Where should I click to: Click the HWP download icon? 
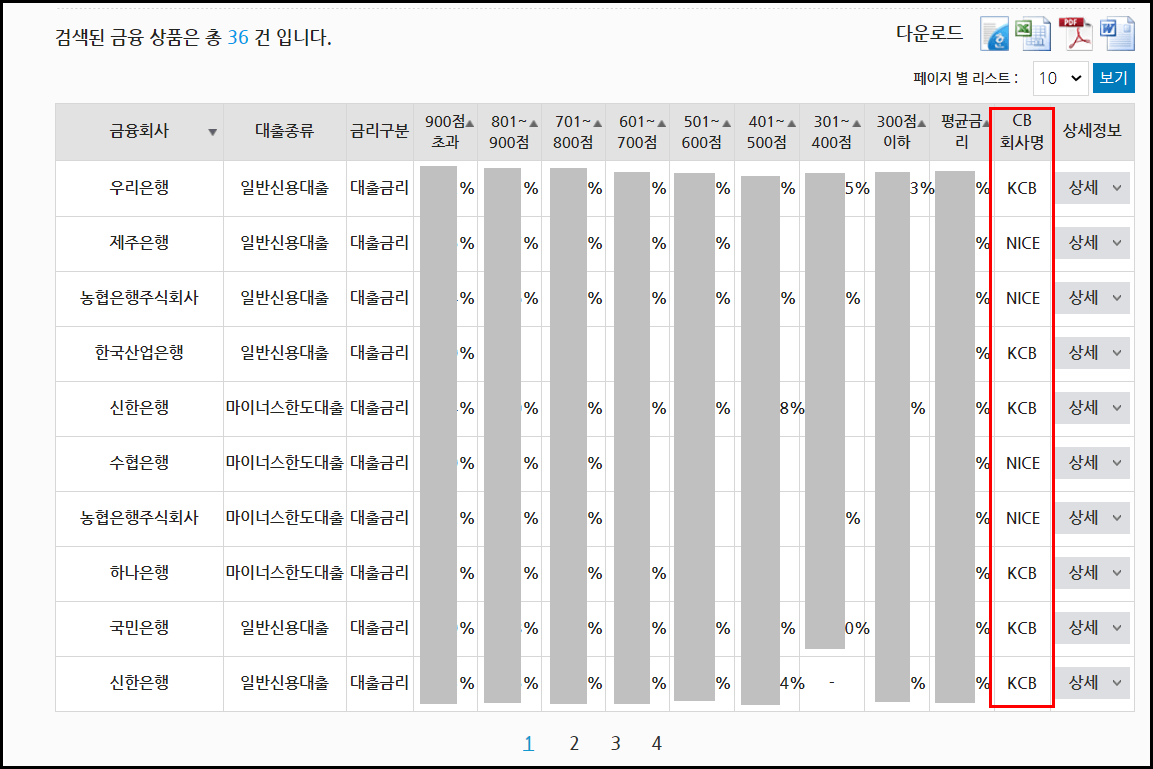[x=995, y=33]
